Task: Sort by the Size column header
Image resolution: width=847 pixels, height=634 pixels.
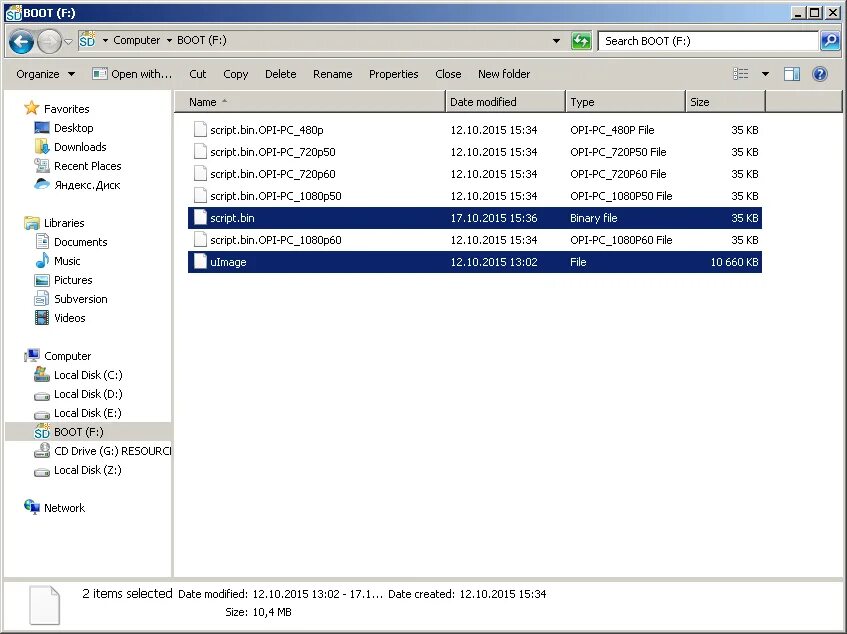Action: coord(725,102)
